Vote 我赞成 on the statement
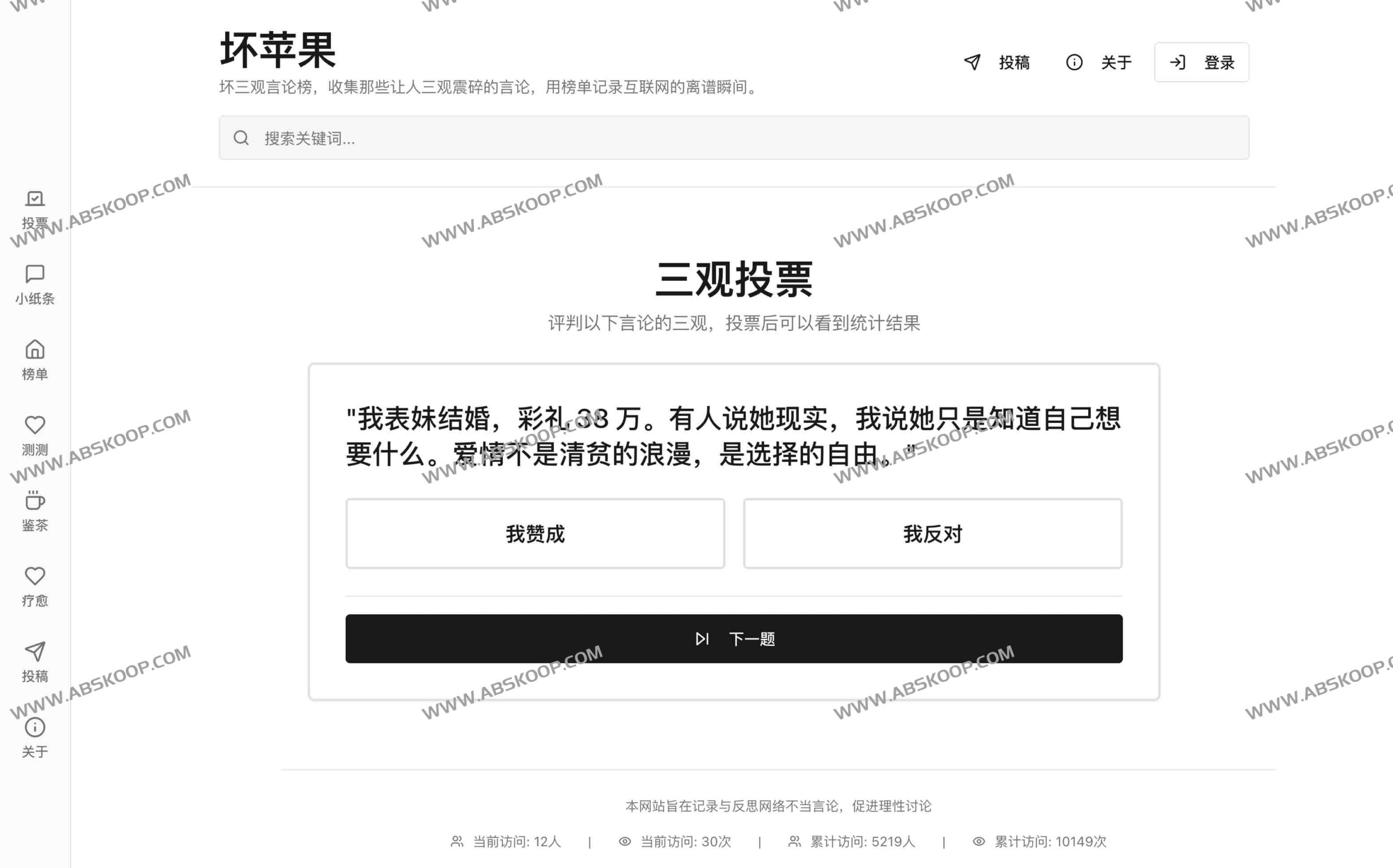Screen dimensions: 1393x868 tap(535, 534)
